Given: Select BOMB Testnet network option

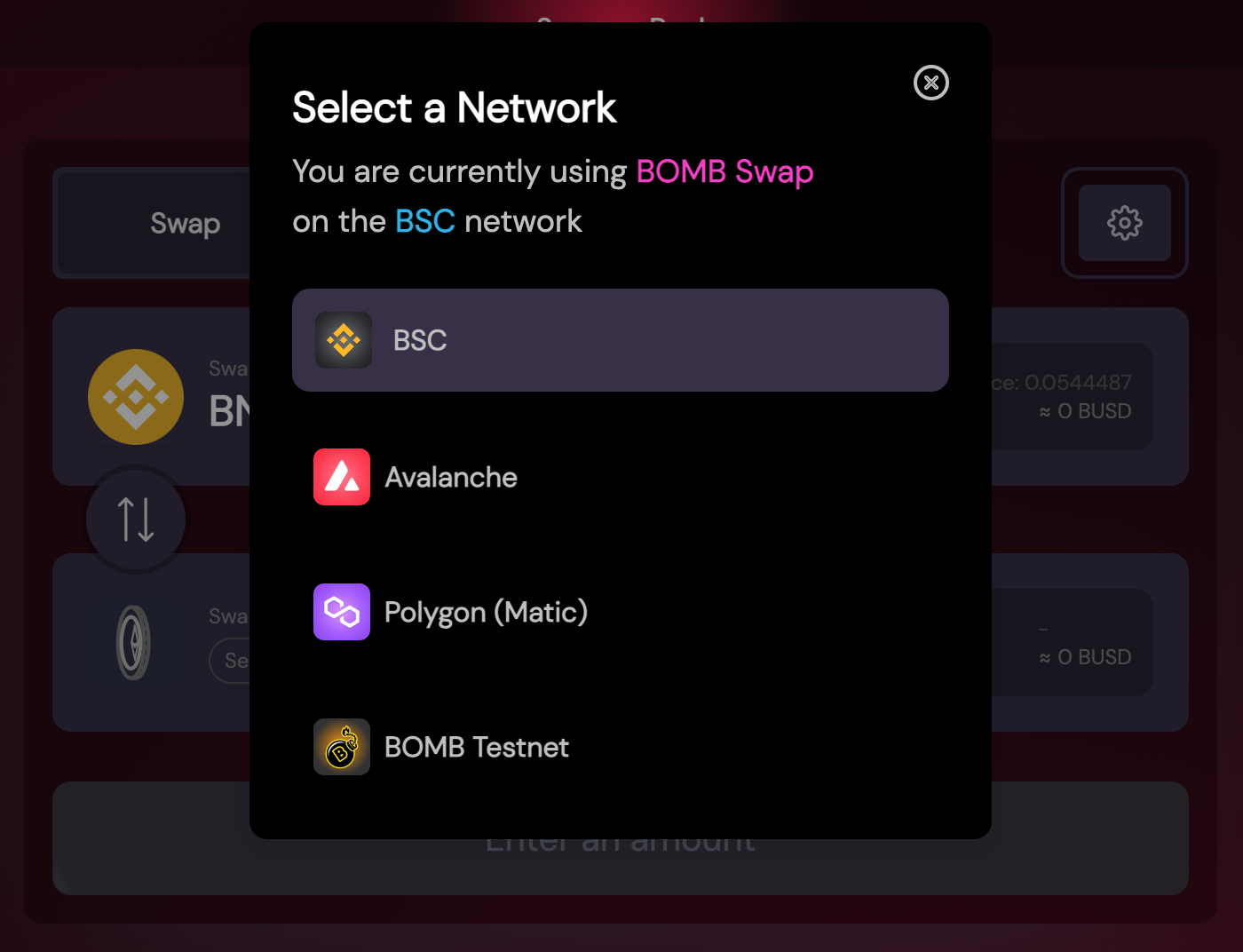Looking at the screenshot, I should (477, 747).
